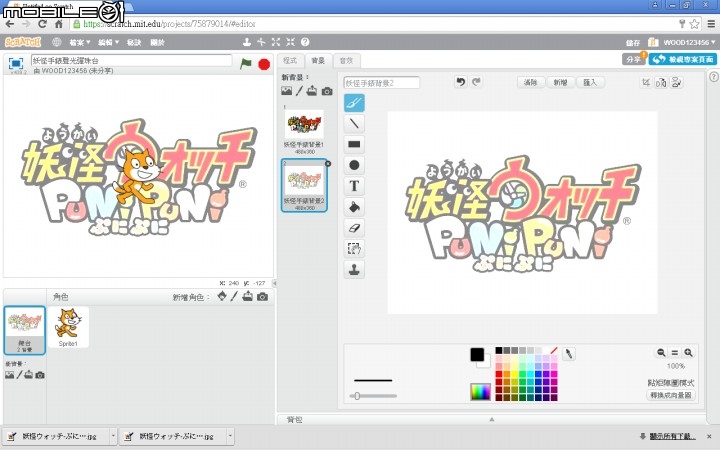The image size is (720, 450).
Task: Select the Eraser tool
Action: click(354, 228)
